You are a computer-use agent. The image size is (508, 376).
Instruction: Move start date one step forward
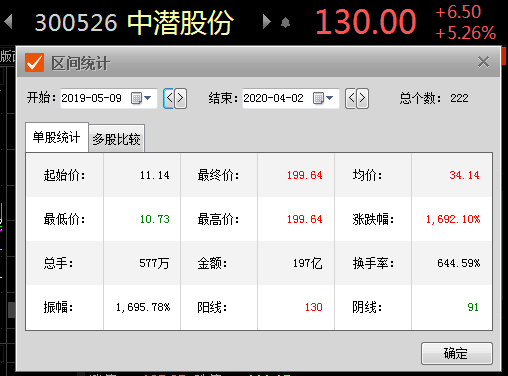(180, 98)
